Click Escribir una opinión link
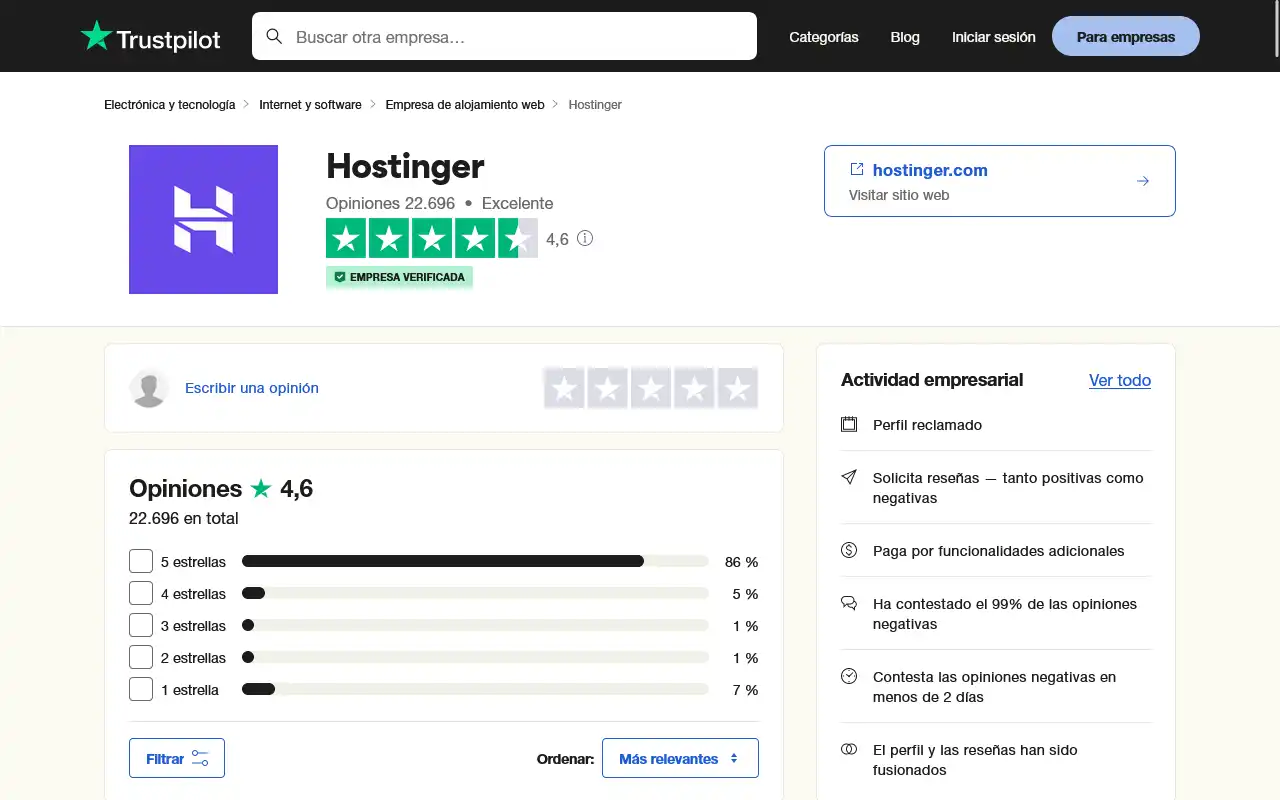This screenshot has width=1280, height=800. tap(252, 388)
